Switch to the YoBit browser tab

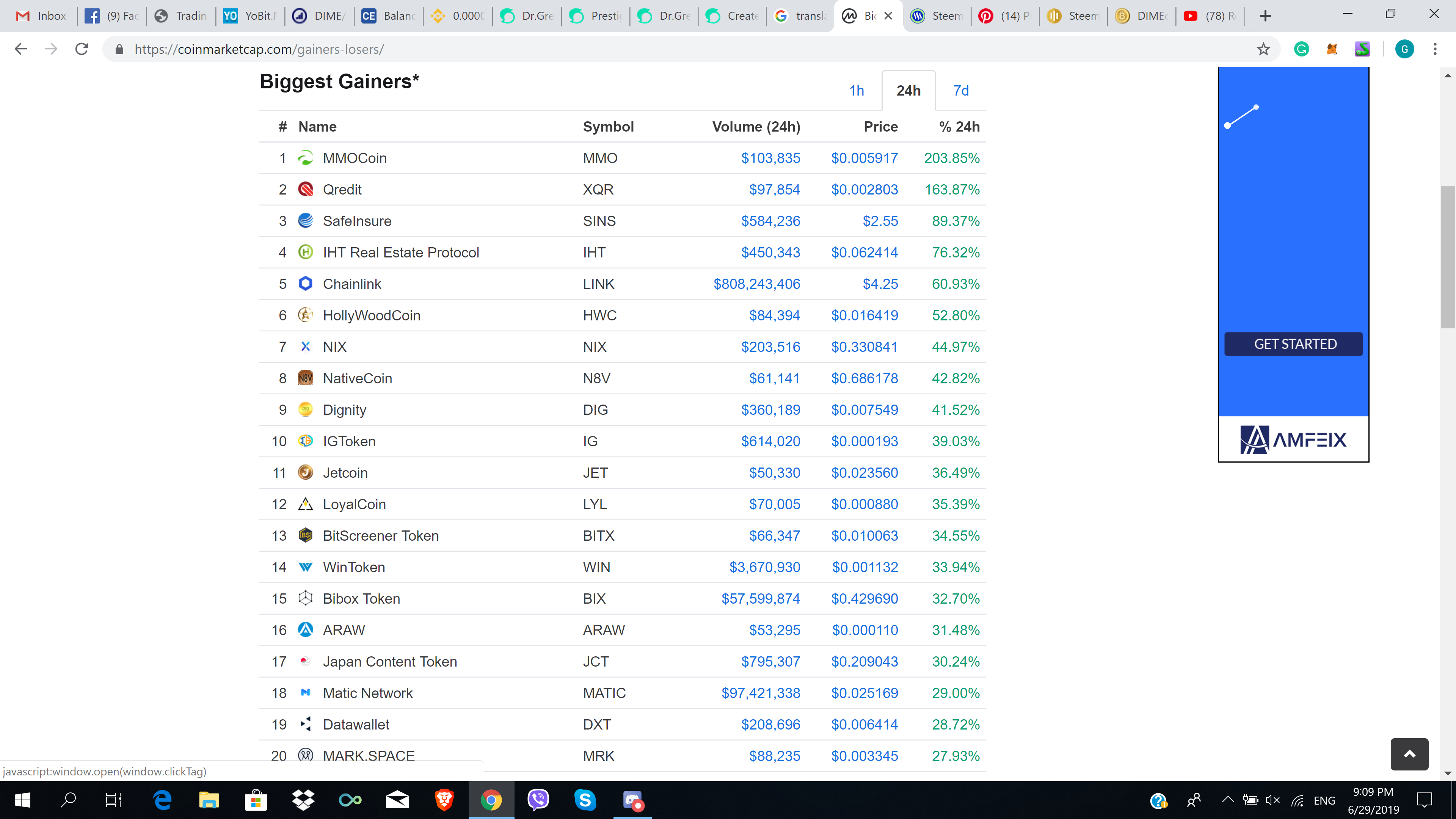pos(249,16)
